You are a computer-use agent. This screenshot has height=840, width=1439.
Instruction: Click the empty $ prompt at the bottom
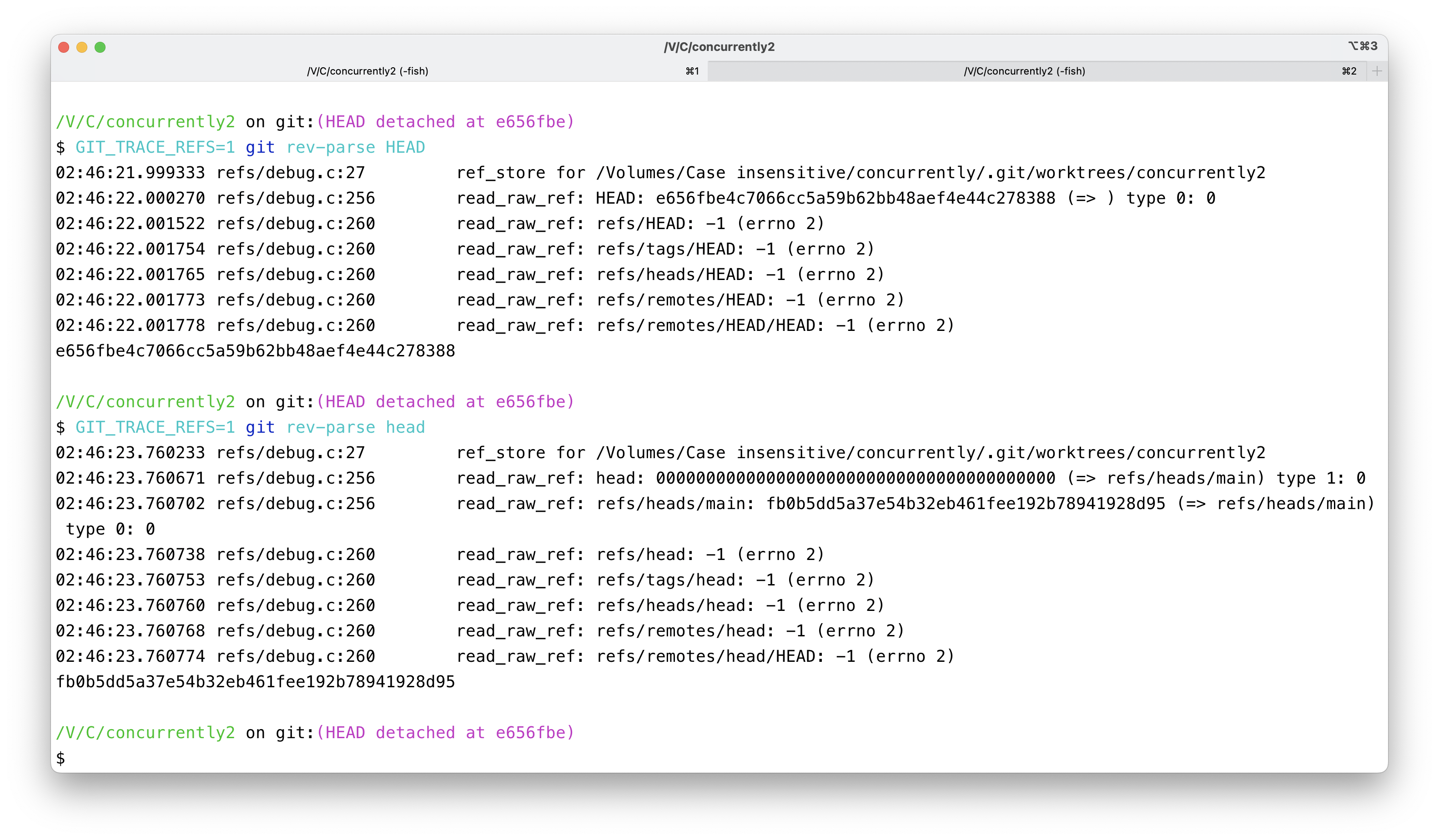60,758
